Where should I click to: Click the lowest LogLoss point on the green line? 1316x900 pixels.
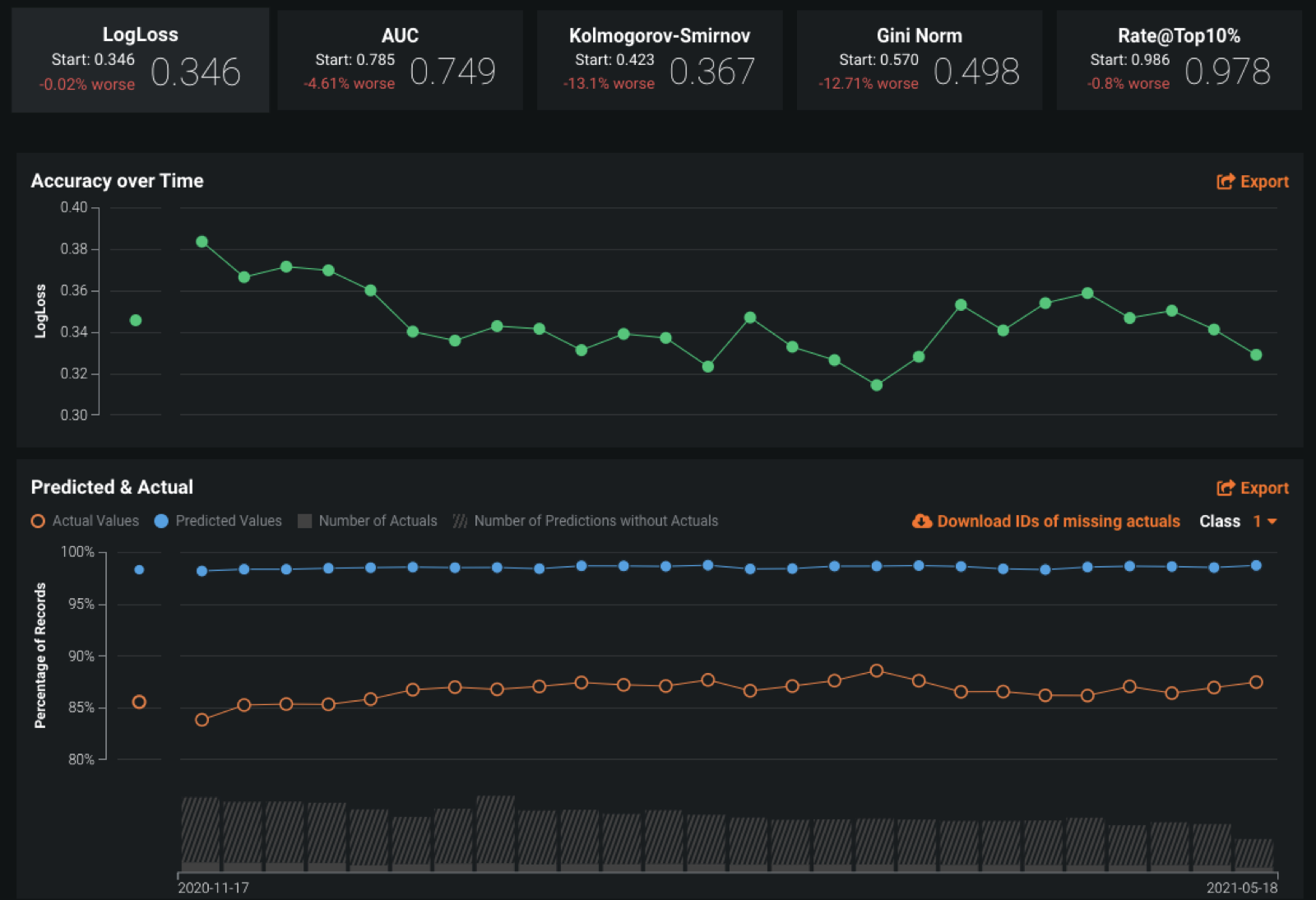877,385
